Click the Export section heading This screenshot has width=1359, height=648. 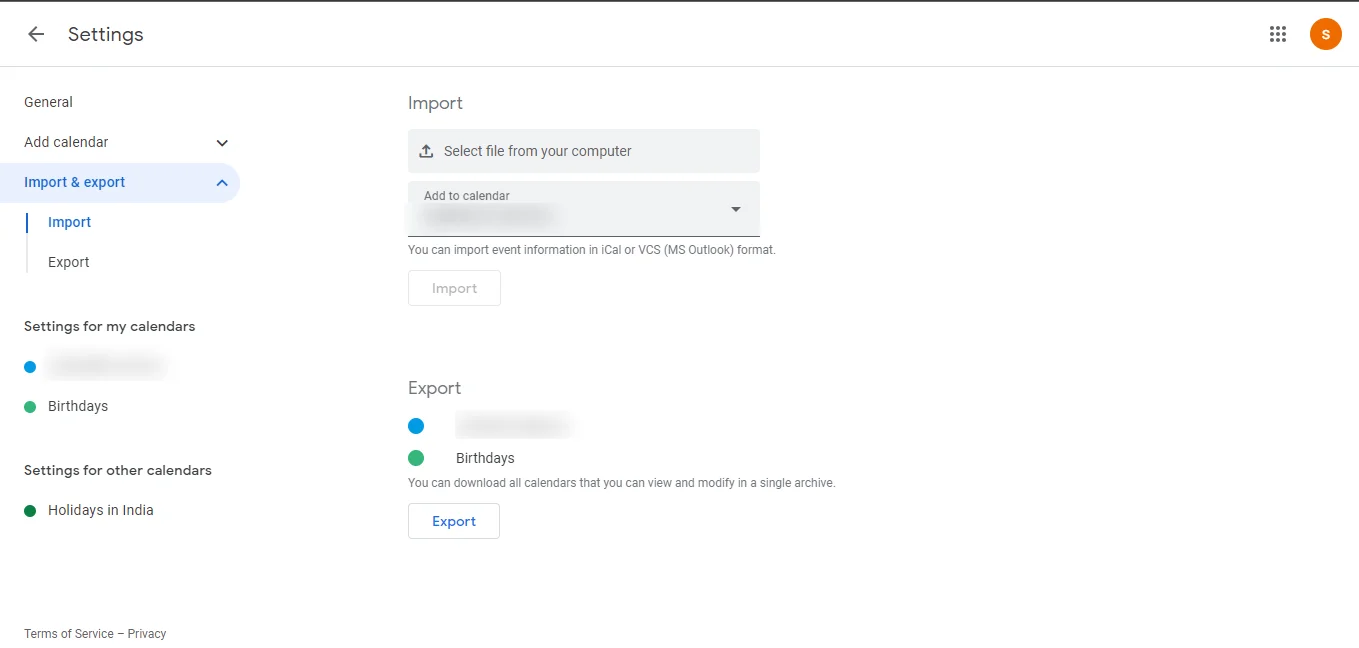coord(434,388)
